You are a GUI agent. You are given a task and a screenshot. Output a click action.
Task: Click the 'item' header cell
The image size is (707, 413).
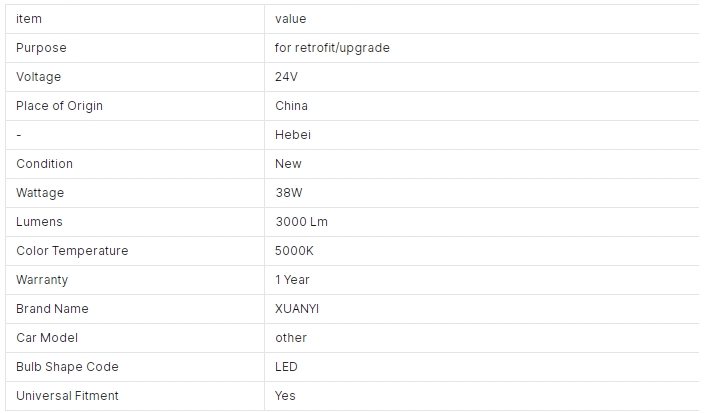coord(135,19)
